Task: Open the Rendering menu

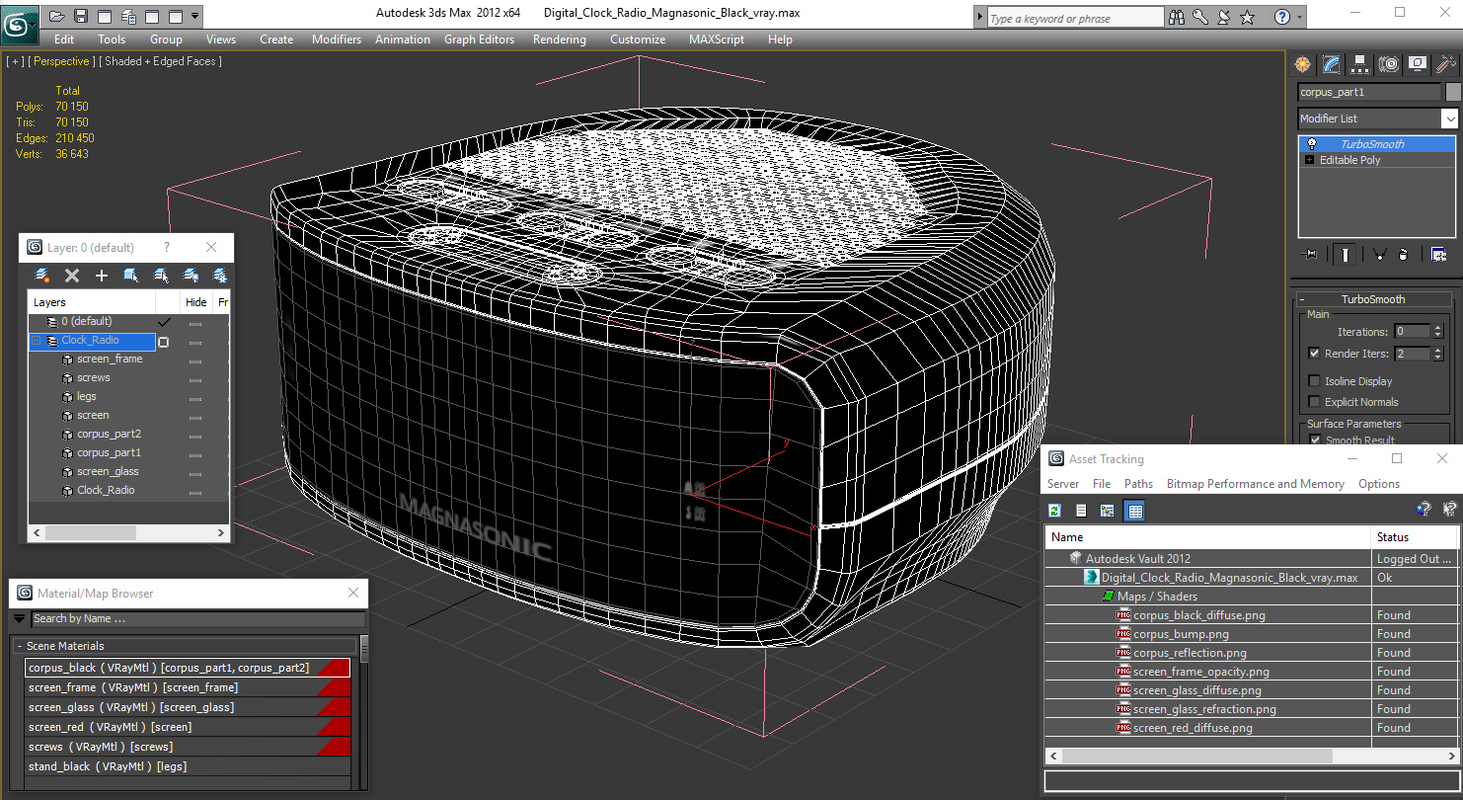Action: [x=559, y=39]
